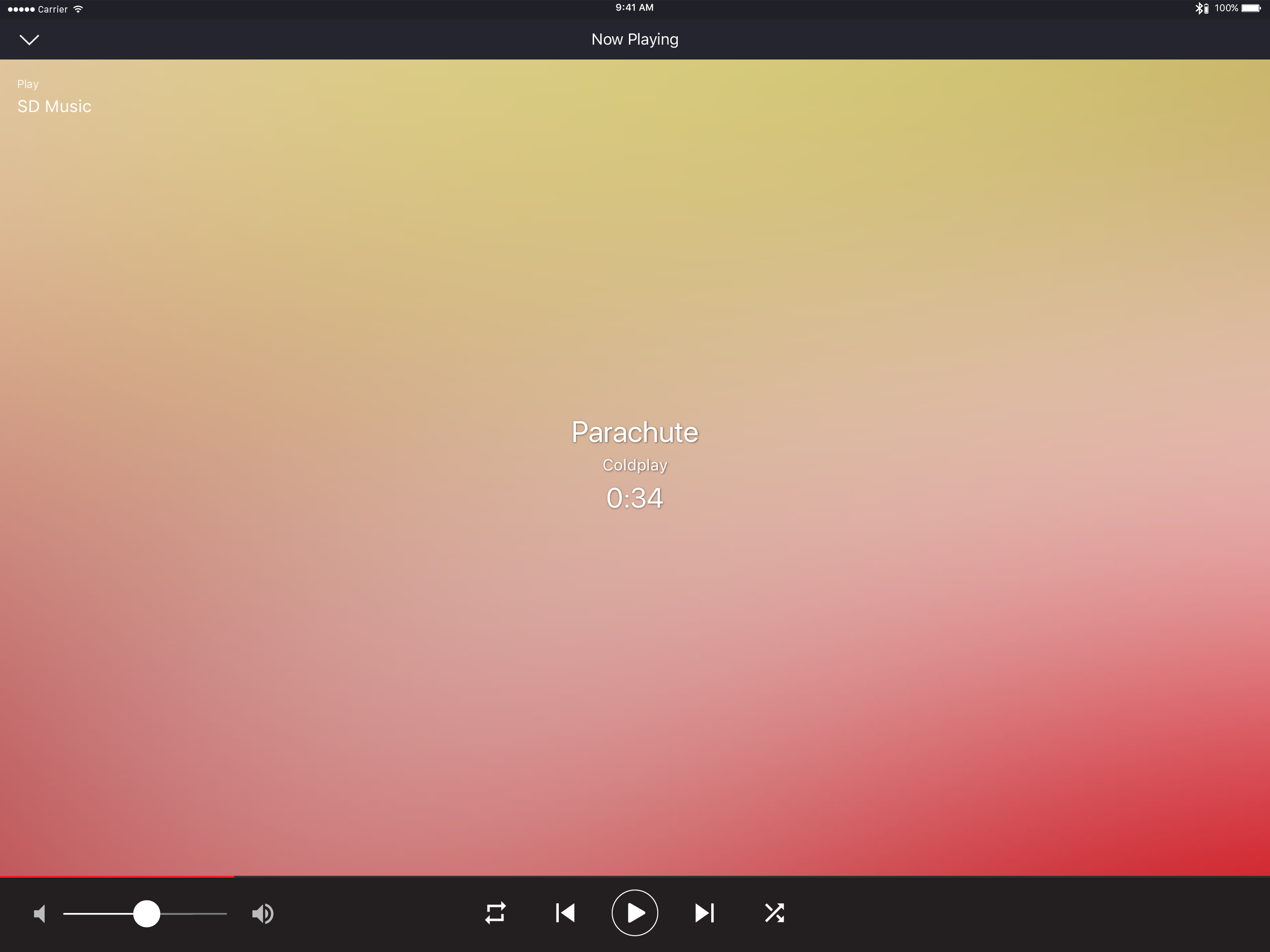Click the Play source label
This screenshot has height=952, width=1270.
click(28, 84)
